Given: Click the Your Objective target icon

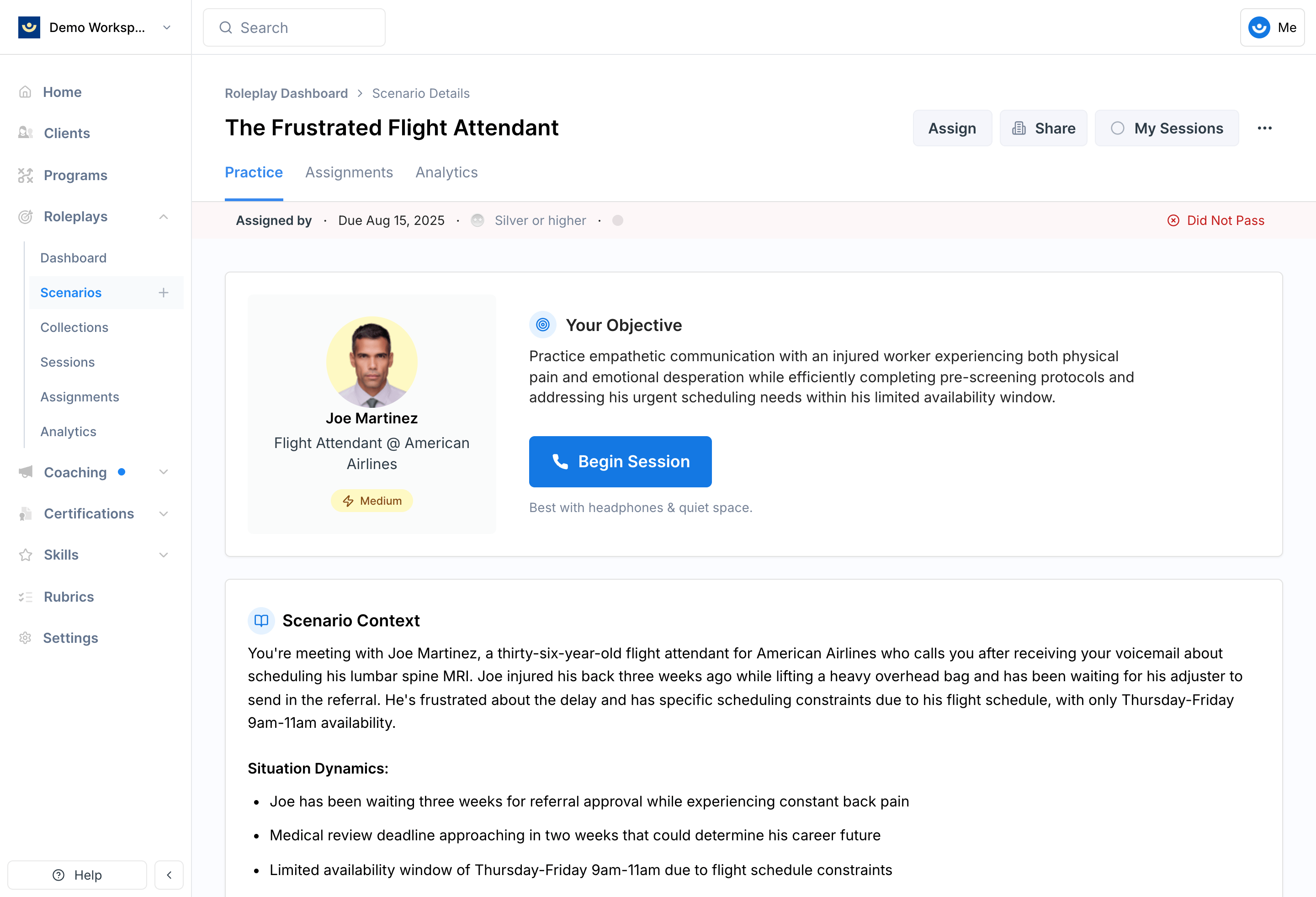Looking at the screenshot, I should pos(542,325).
